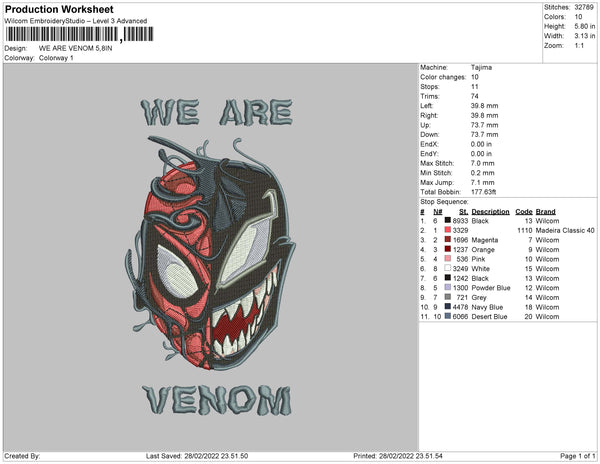Screen dimensions: 600x464
Task: Click the Total Bobbin value "177.63ft"
Action: 483,192
